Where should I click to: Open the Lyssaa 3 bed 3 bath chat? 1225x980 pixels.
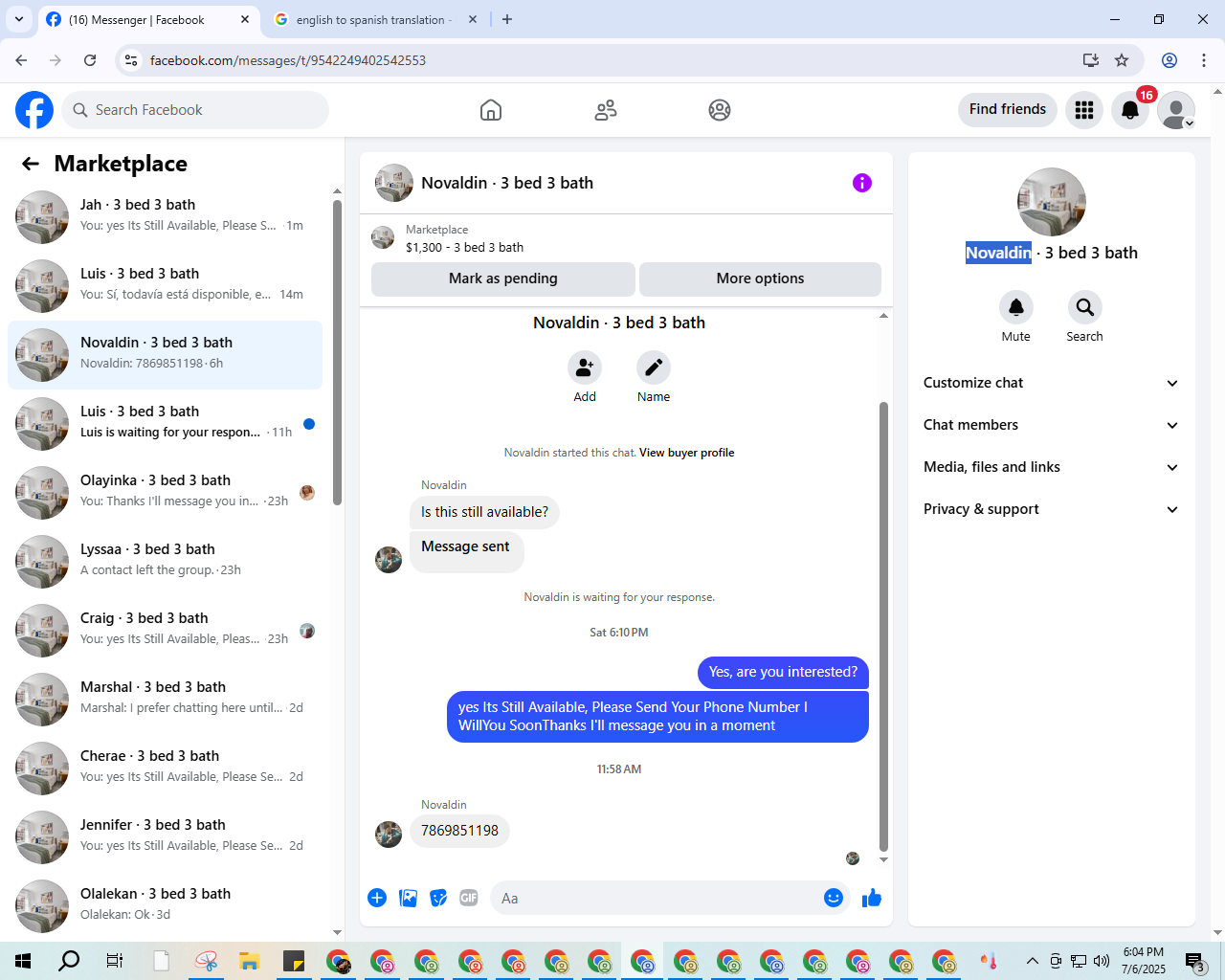pyautogui.click(x=165, y=562)
